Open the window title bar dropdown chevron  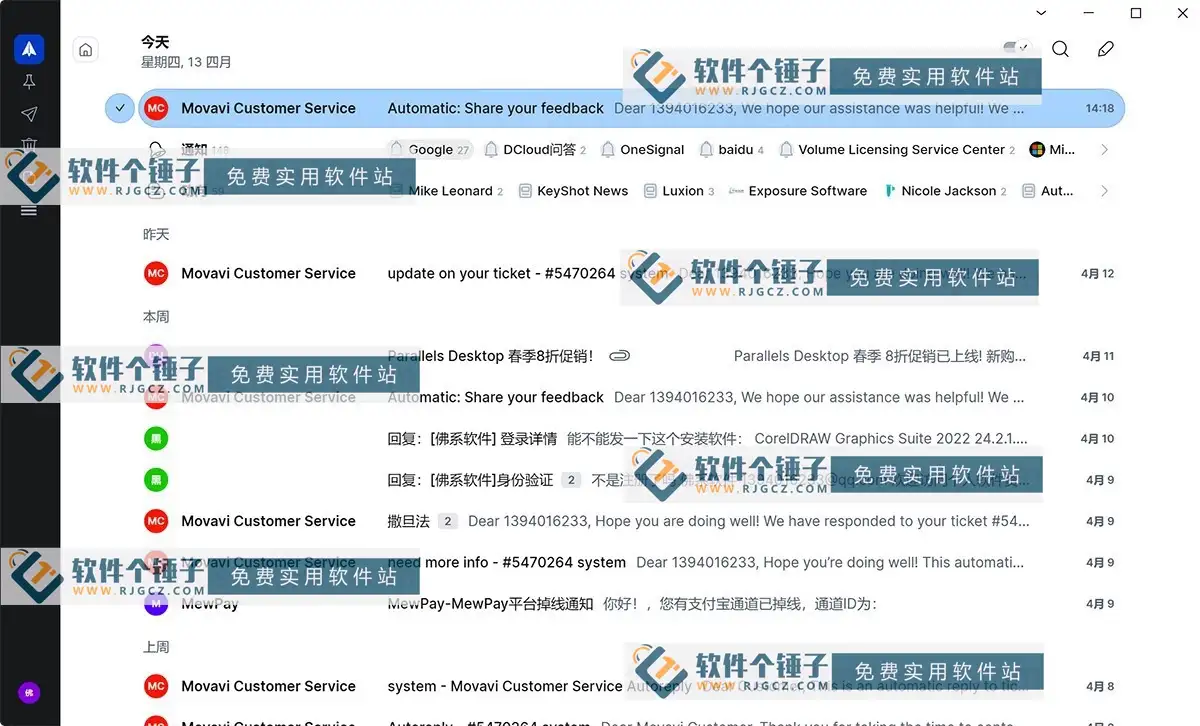(x=1041, y=13)
